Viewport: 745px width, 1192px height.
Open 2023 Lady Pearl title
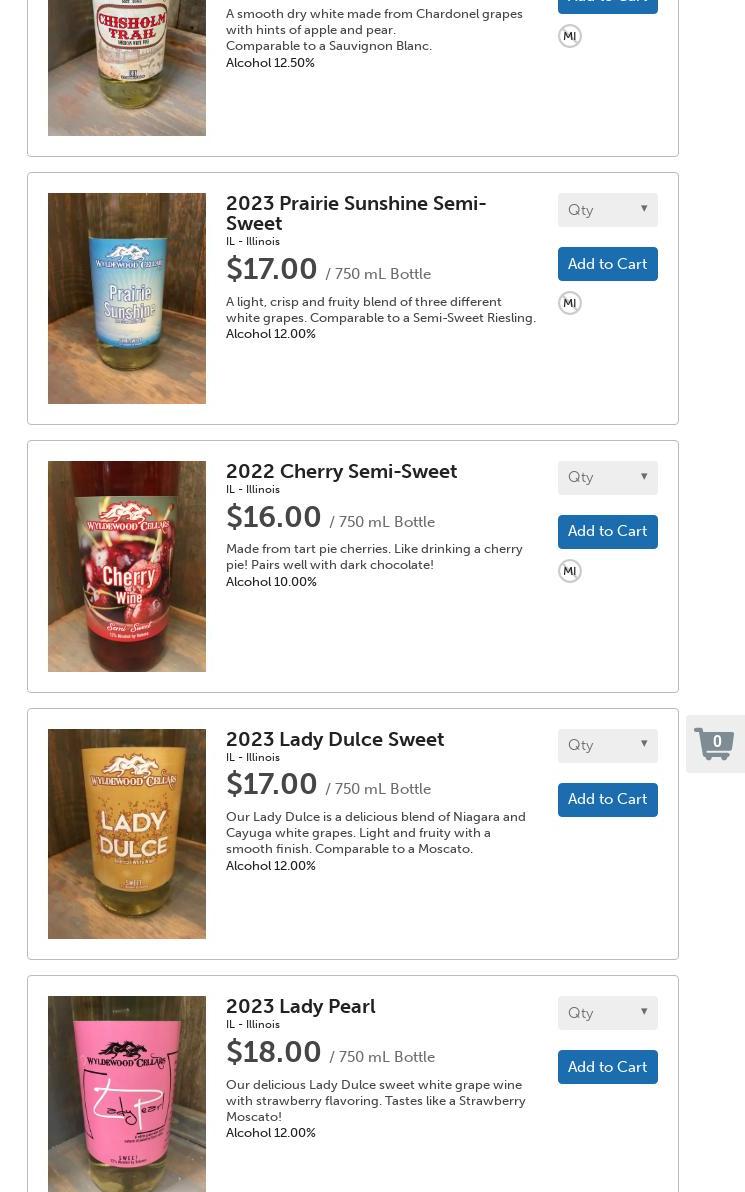300,1007
